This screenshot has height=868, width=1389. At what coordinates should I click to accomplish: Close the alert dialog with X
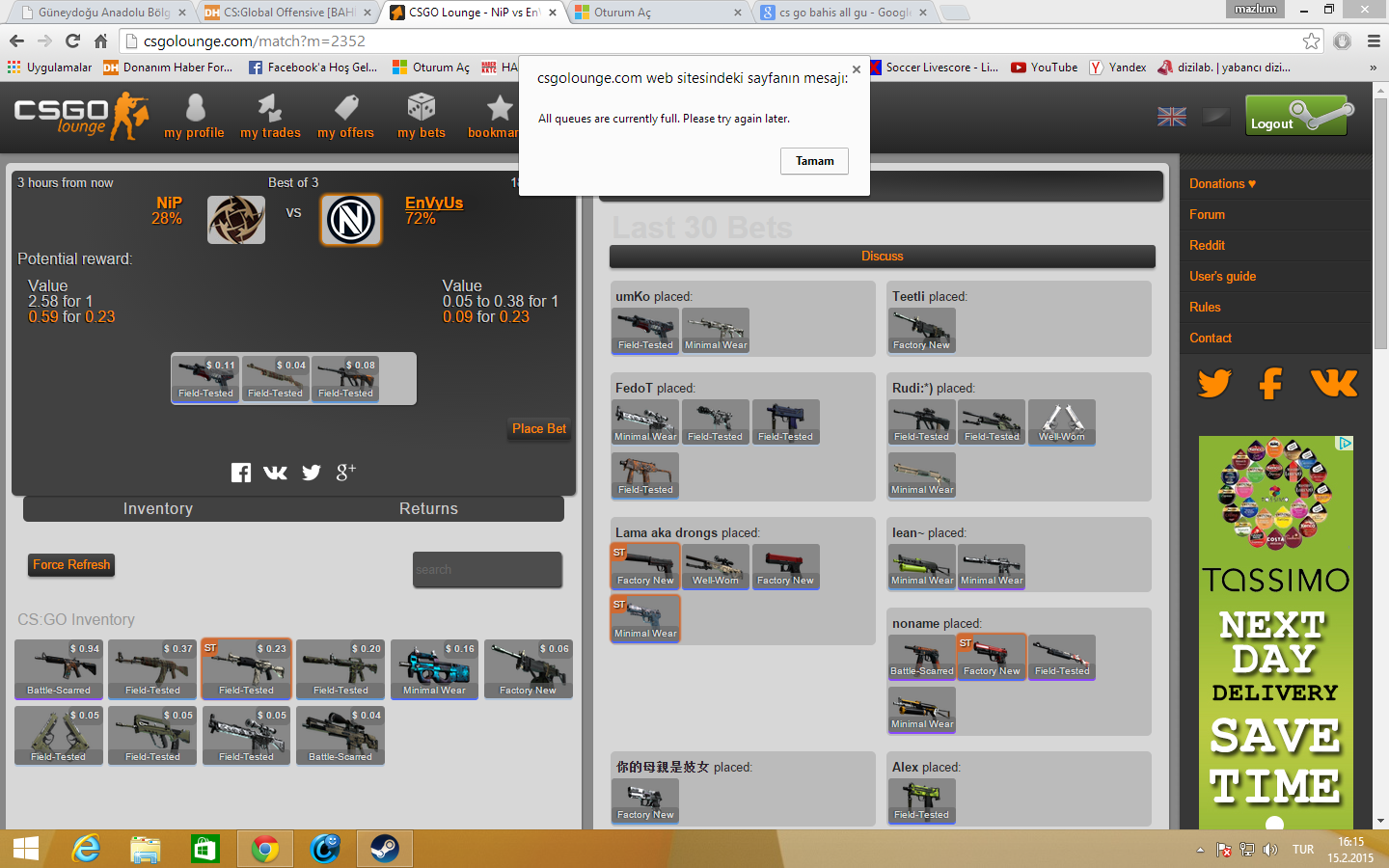(x=856, y=69)
